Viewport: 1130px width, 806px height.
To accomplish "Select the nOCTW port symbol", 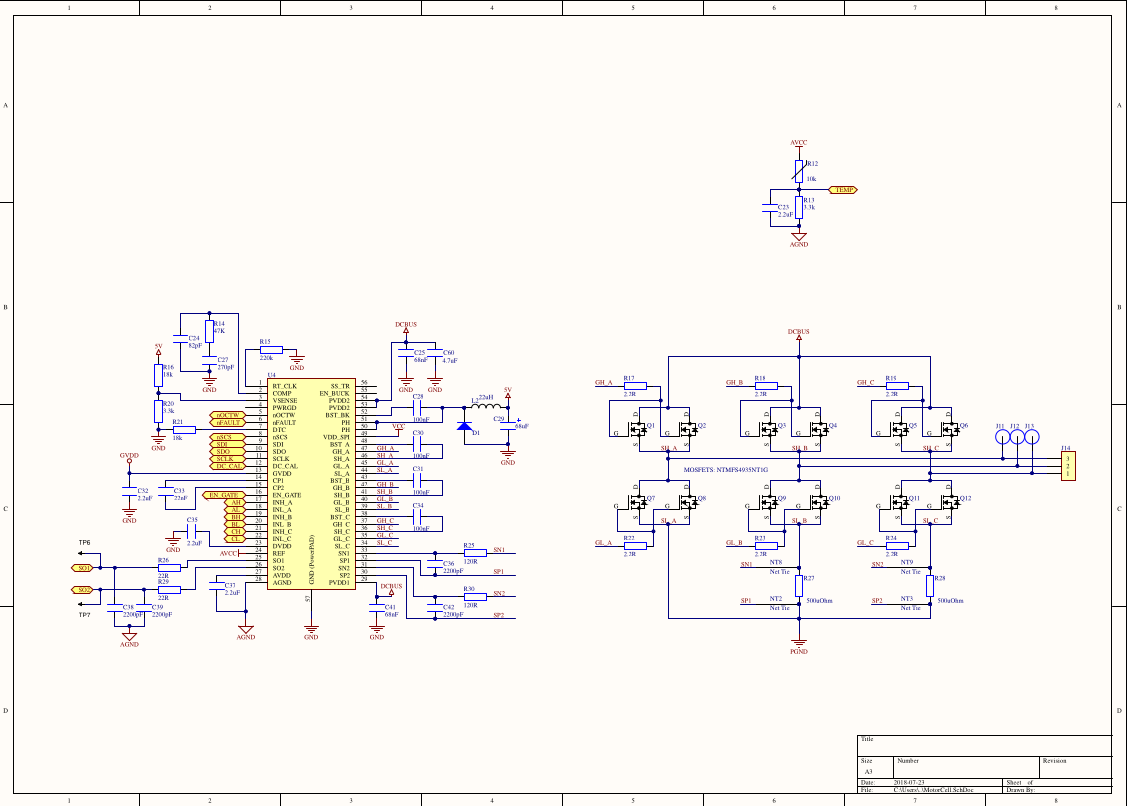I will [x=228, y=415].
